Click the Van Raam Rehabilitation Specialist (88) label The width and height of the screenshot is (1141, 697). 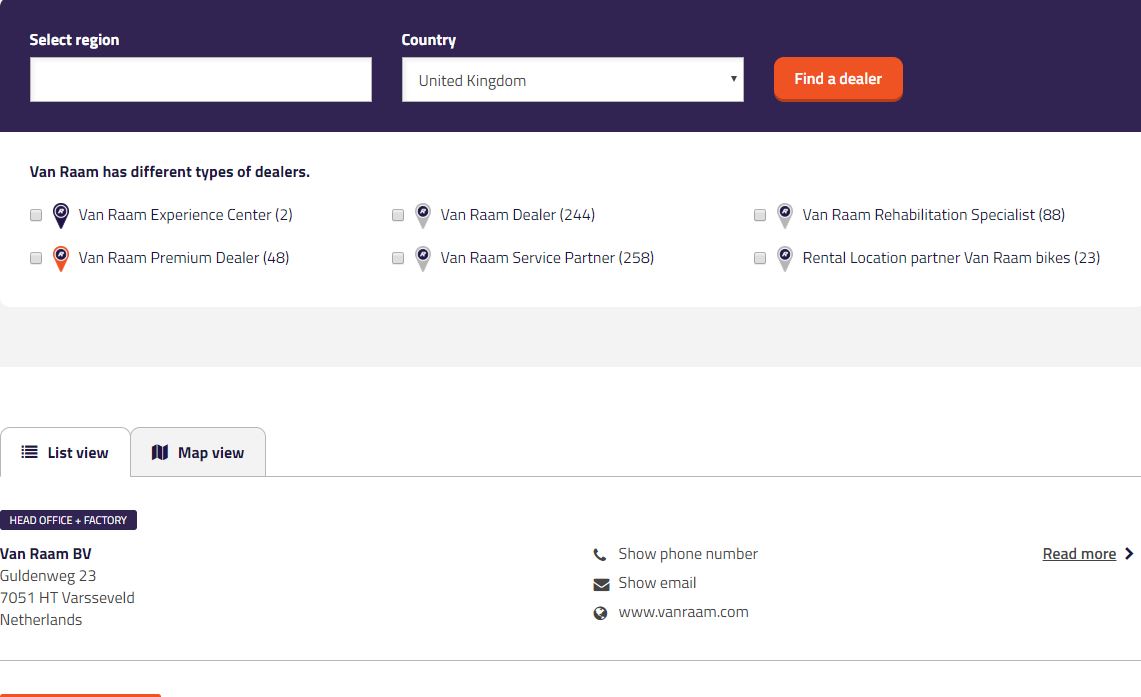pos(934,215)
